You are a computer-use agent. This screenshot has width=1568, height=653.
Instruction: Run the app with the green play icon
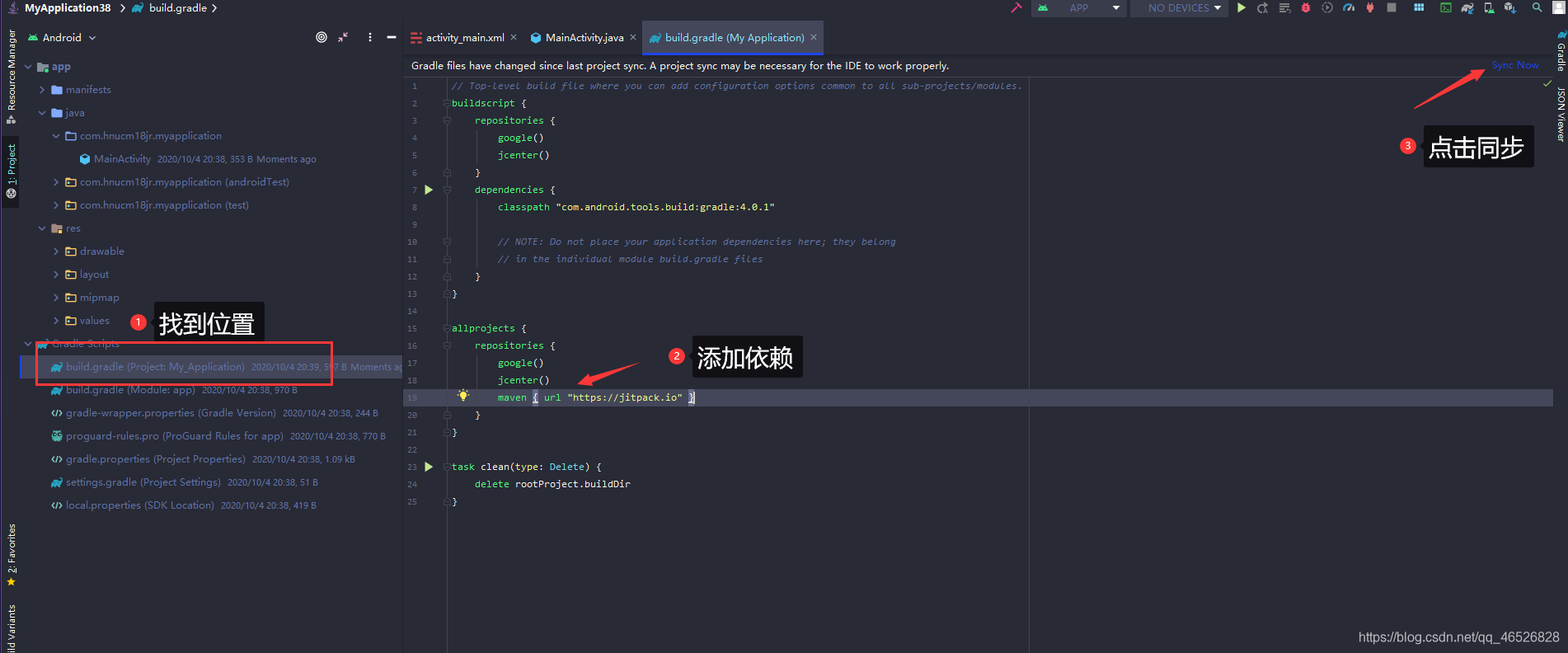[1242, 7]
